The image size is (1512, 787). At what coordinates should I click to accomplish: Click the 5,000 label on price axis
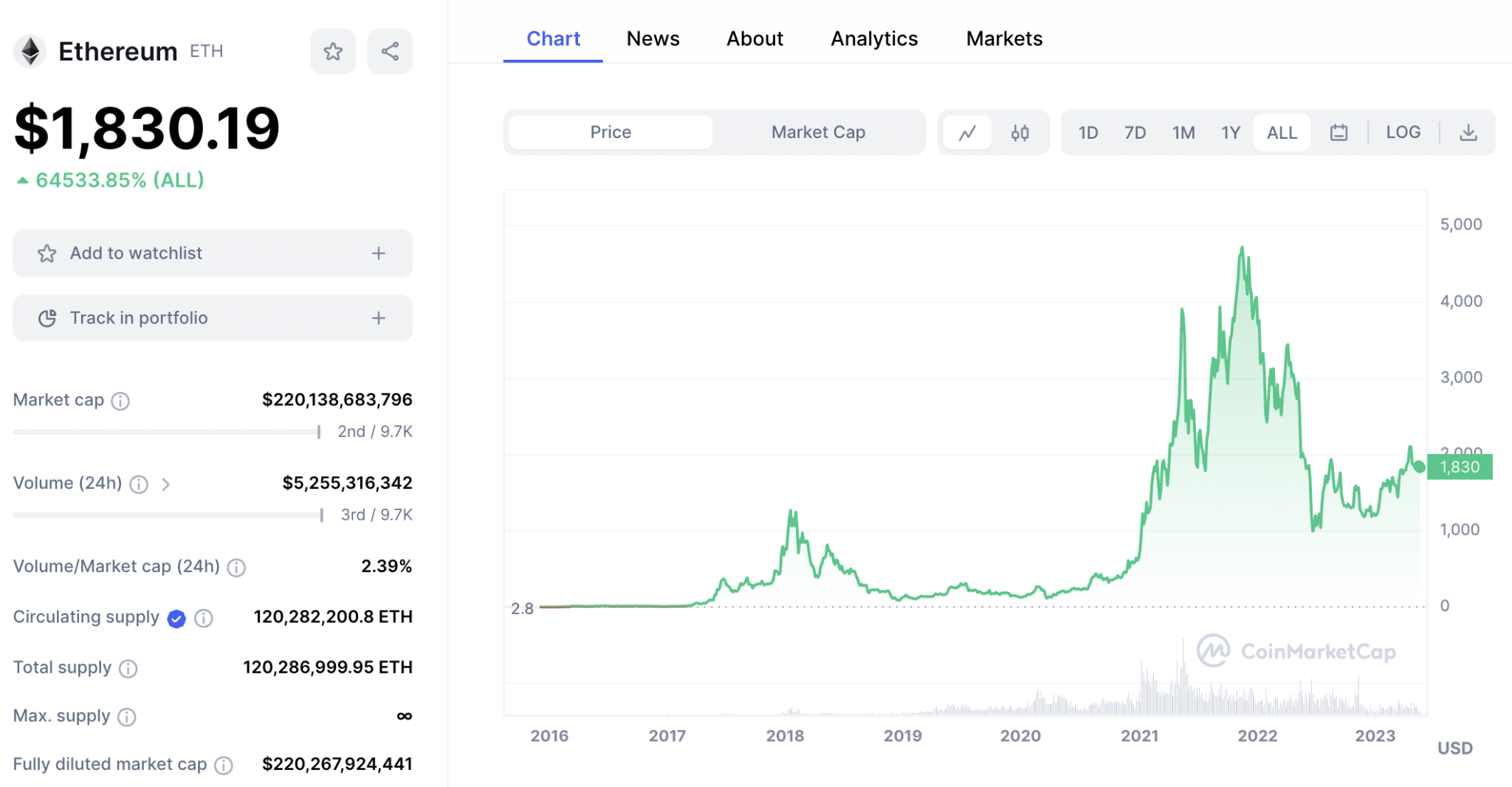pyautogui.click(x=1460, y=224)
